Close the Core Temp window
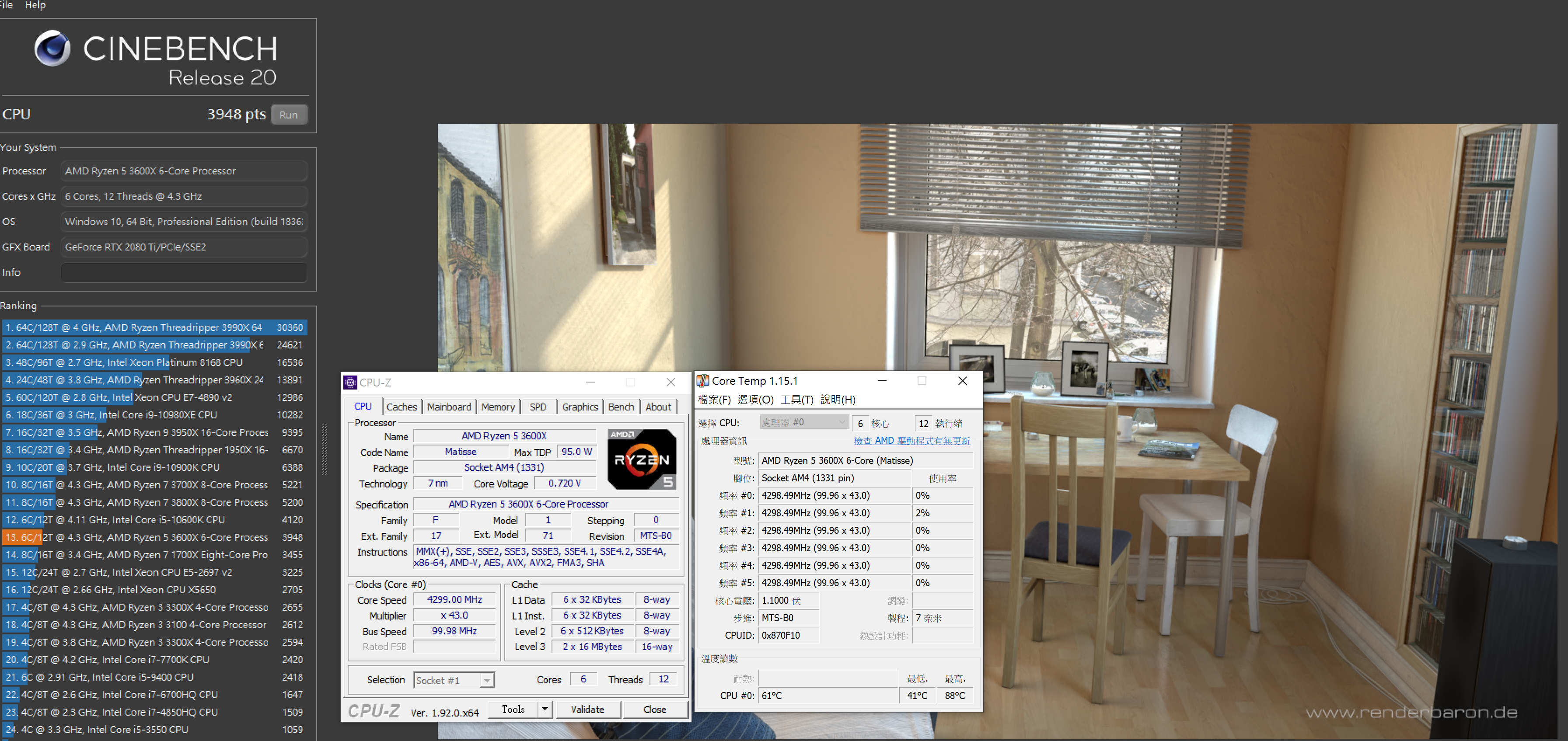Screen dimensions: 1568x741 pos(962,381)
